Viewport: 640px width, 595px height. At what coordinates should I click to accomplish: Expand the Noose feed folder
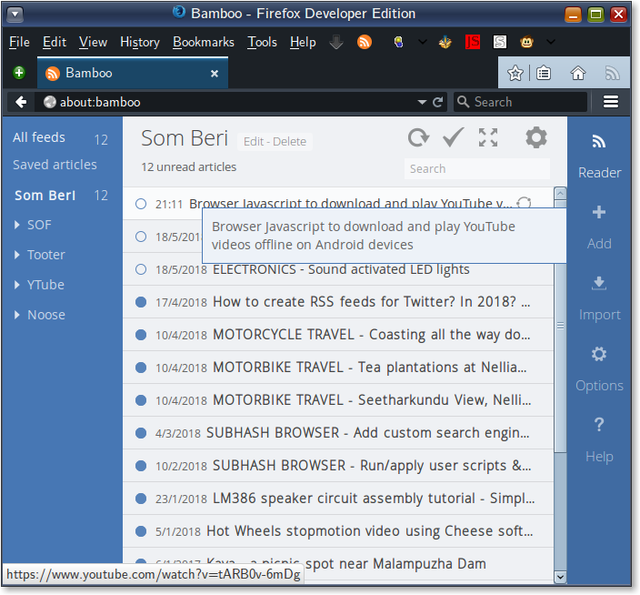(x=17, y=315)
